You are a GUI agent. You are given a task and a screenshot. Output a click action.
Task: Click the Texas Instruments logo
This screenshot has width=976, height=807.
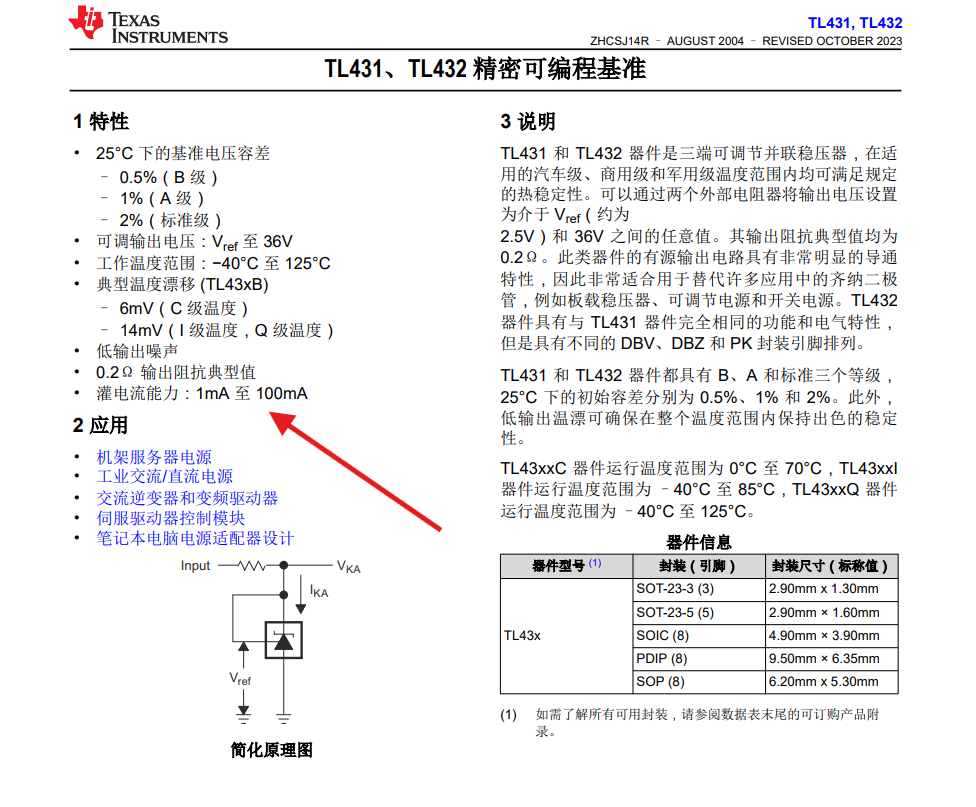148,25
